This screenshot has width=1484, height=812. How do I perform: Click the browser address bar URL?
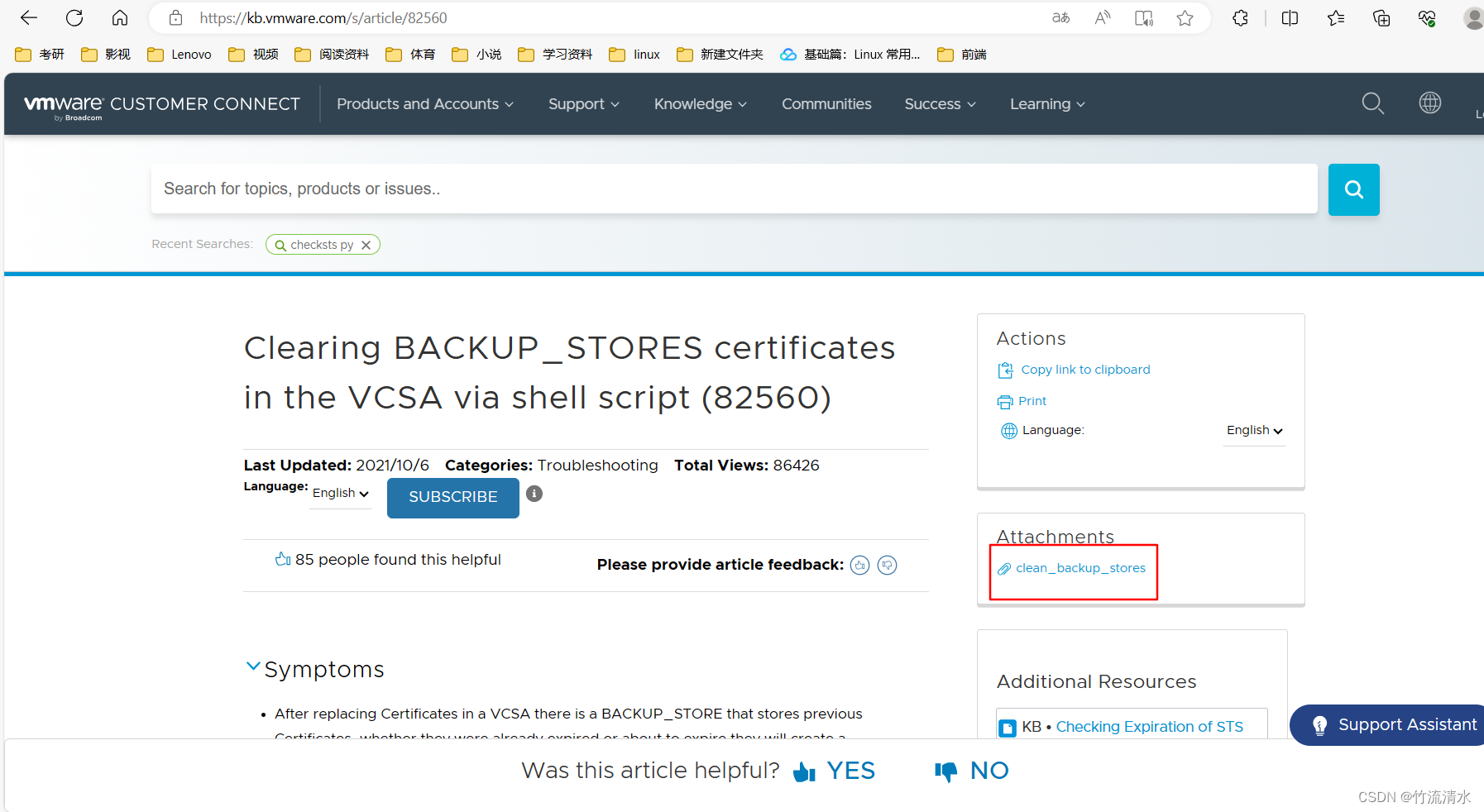[x=323, y=17]
